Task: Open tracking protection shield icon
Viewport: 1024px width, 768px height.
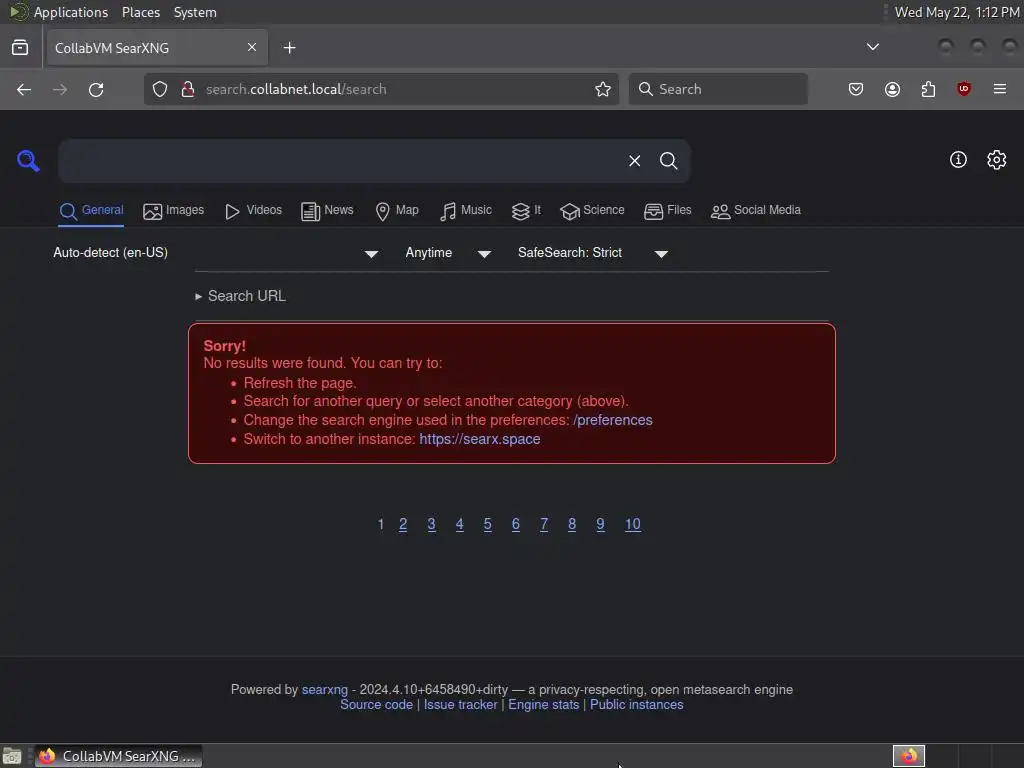Action: [160, 89]
